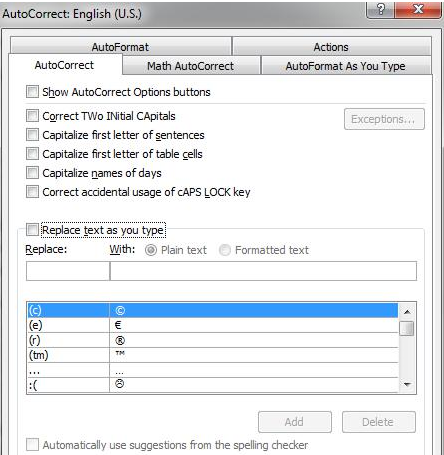Image resolution: width=444 pixels, height=455 pixels.
Task: Enable Capitalize first letter of table cells
Action: (x=32, y=154)
